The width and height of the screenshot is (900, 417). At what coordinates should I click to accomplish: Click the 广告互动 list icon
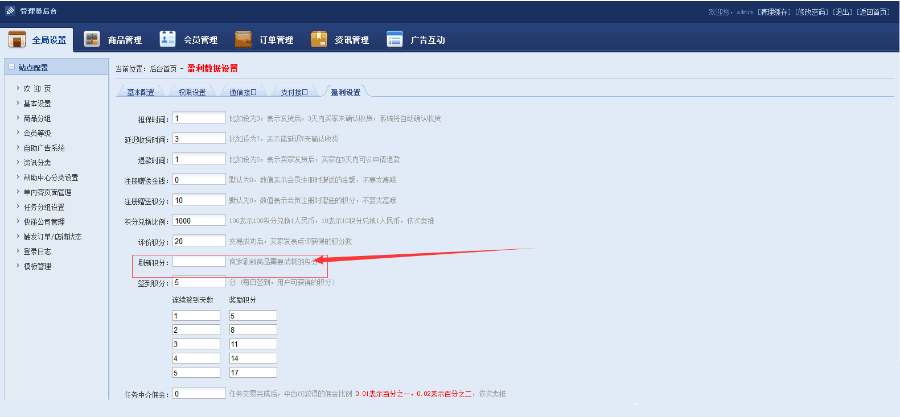point(395,40)
